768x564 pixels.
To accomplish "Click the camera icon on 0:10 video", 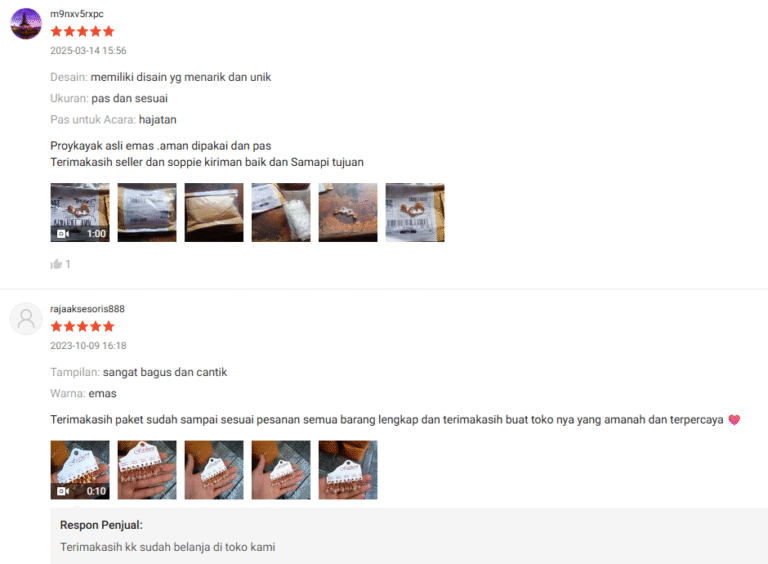I will pos(63,491).
